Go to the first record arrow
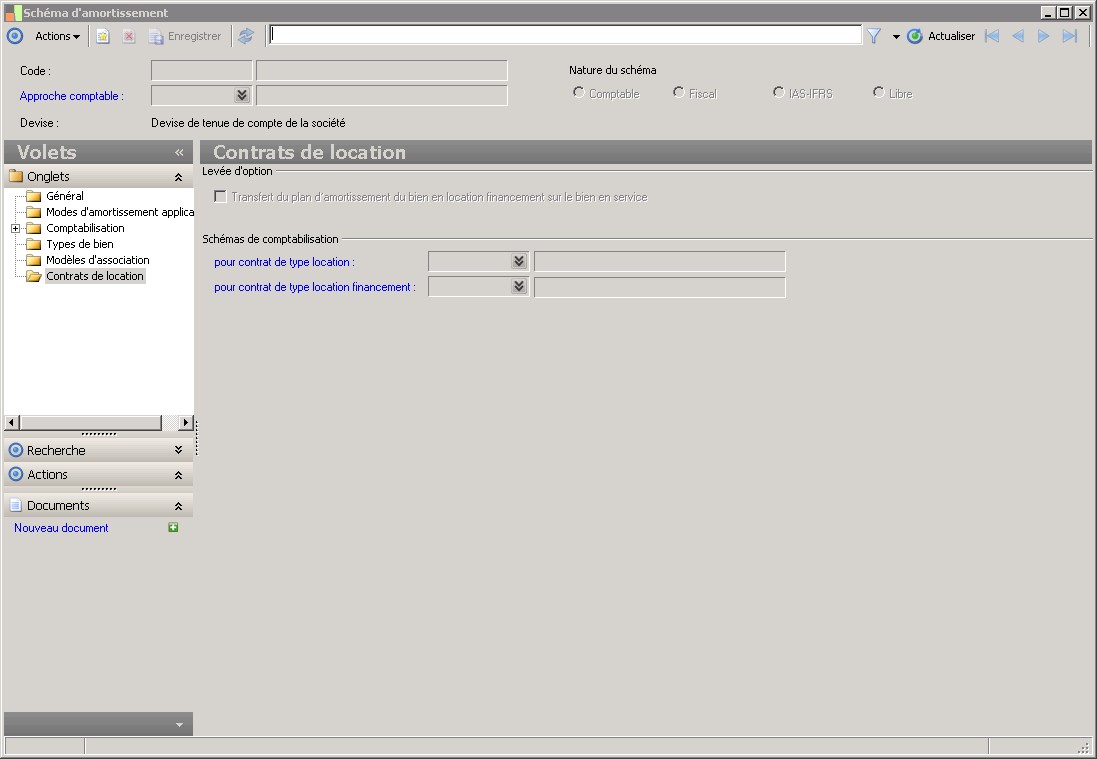 pyautogui.click(x=992, y=36)
